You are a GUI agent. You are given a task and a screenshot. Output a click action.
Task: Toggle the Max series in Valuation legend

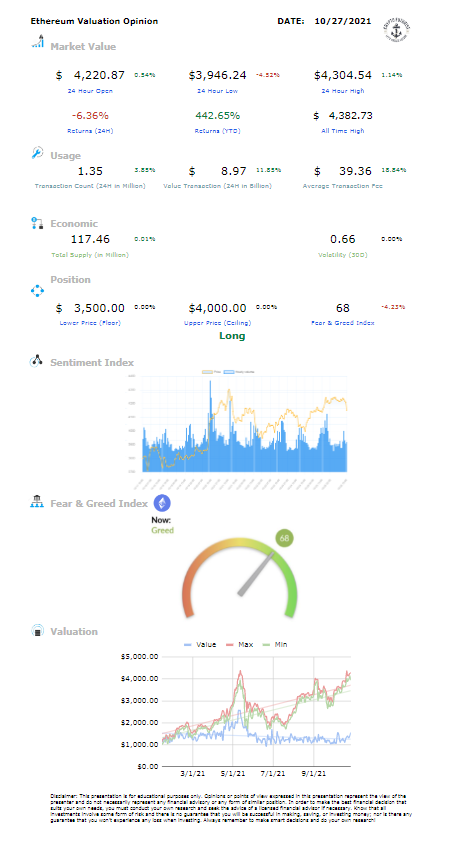[x=239, y=644]
